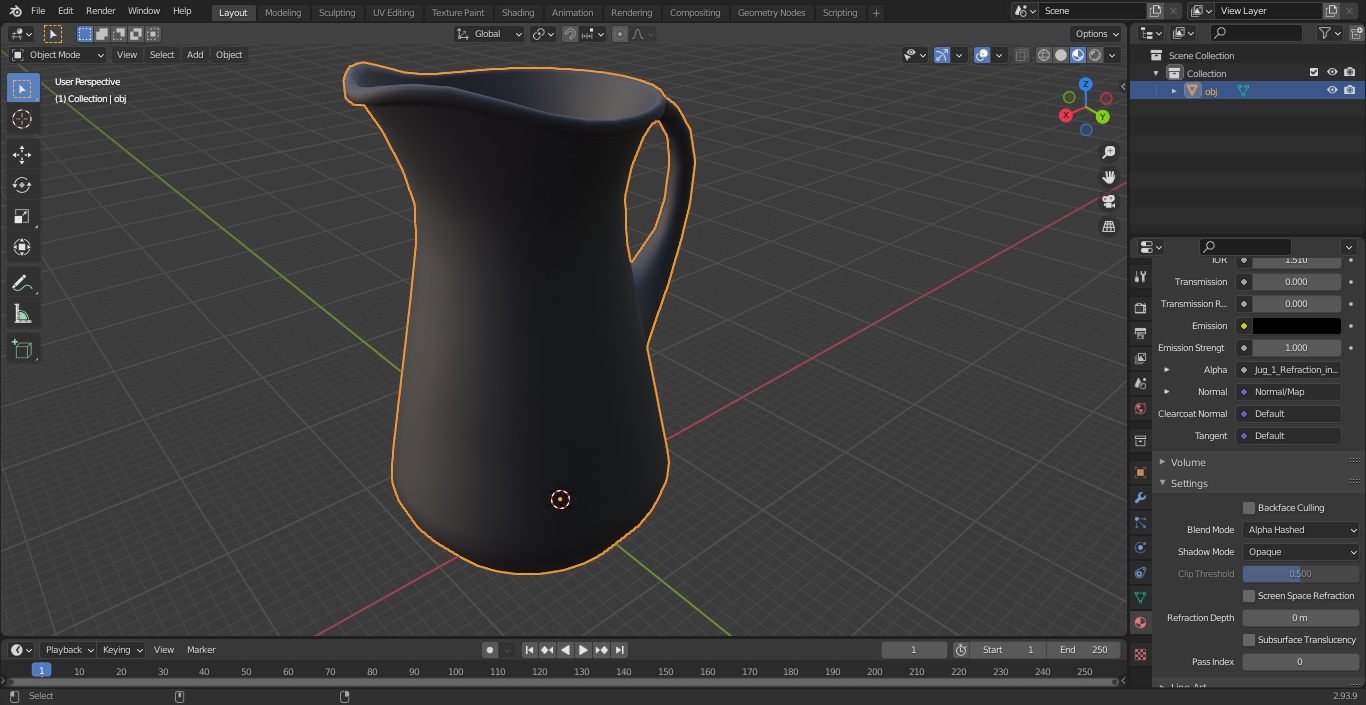Open the Blend Mode dropdown

coord(1301,530)
